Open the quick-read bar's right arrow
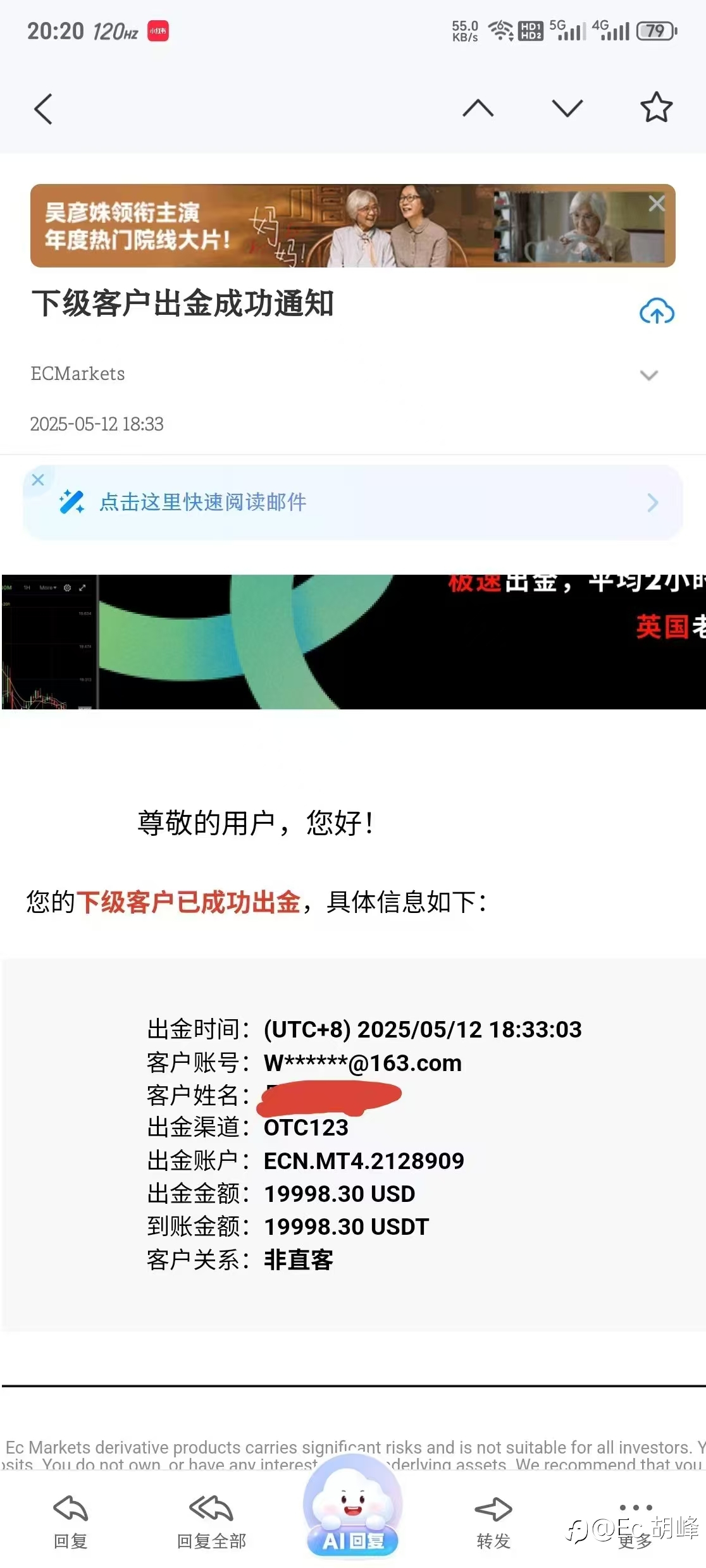 pos(653,503)
